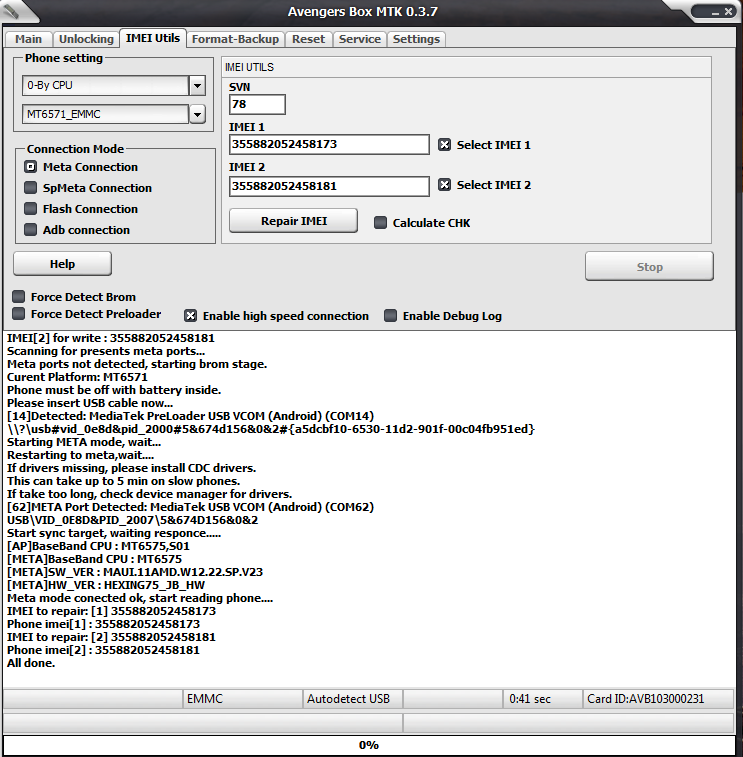Click the Help button

62,264
